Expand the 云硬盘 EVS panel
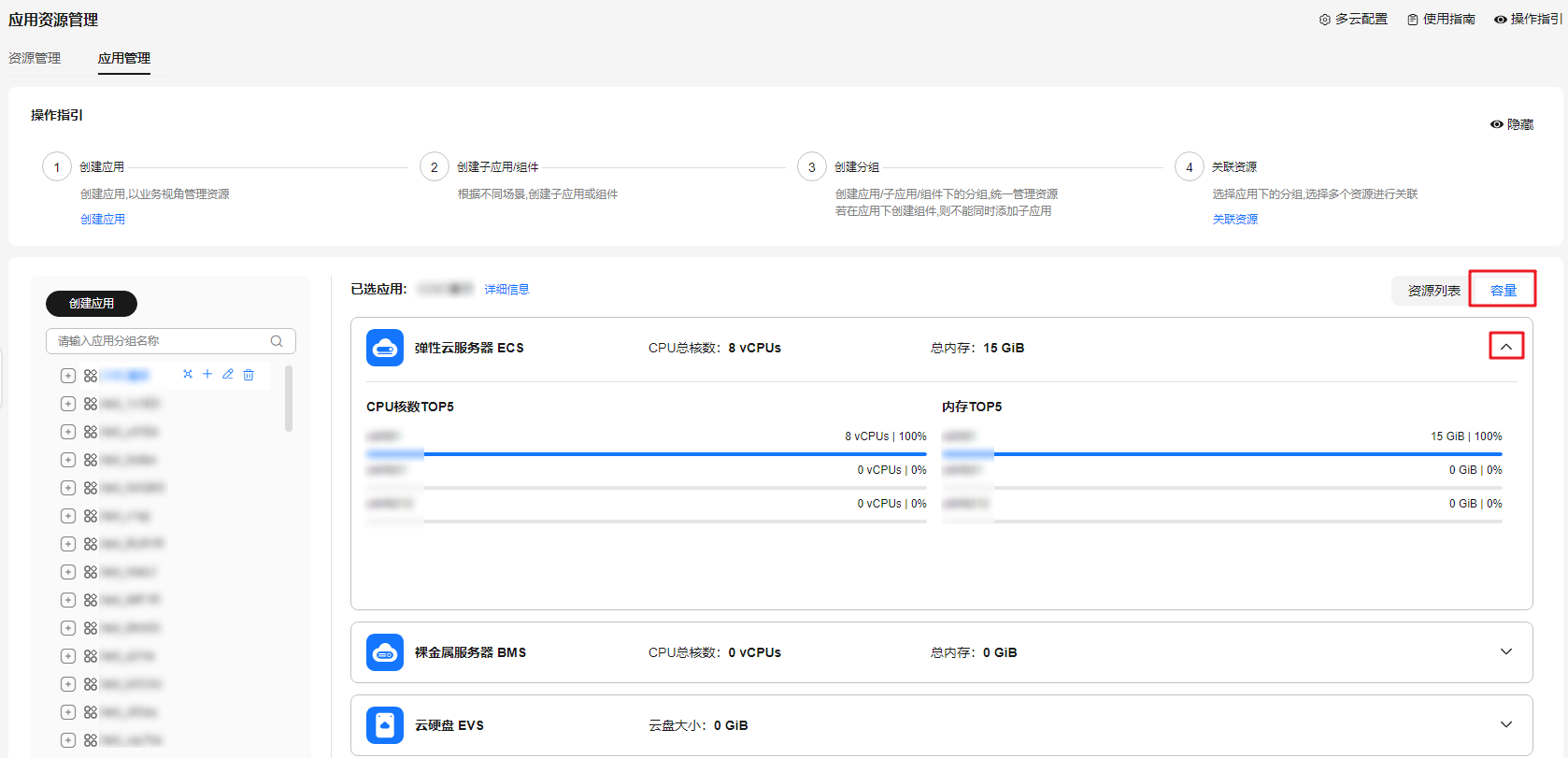This screenshot has height=758, width=1568. pyautogui.click(x=1505, y=725)
